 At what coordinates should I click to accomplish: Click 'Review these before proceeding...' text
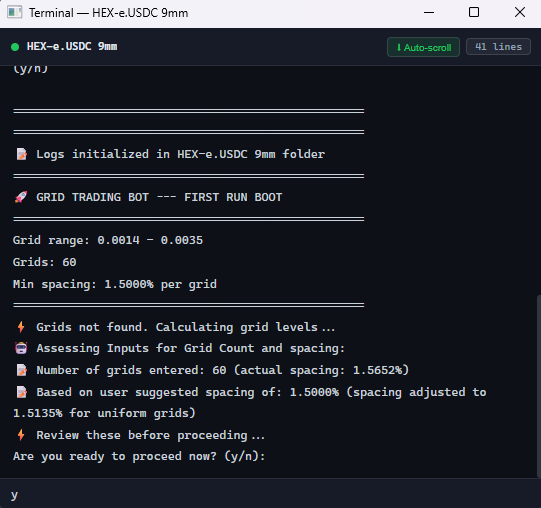[150, 435]
